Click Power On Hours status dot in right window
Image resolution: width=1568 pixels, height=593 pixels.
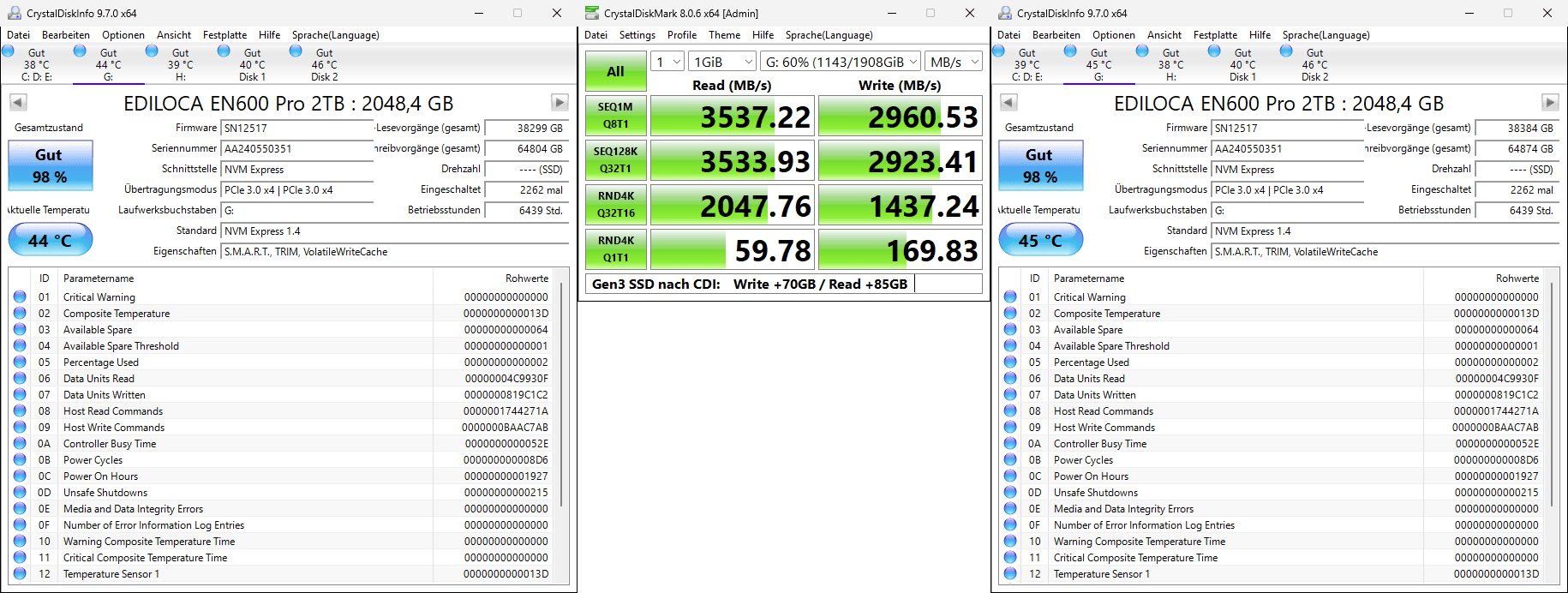tap(1010, 476)
